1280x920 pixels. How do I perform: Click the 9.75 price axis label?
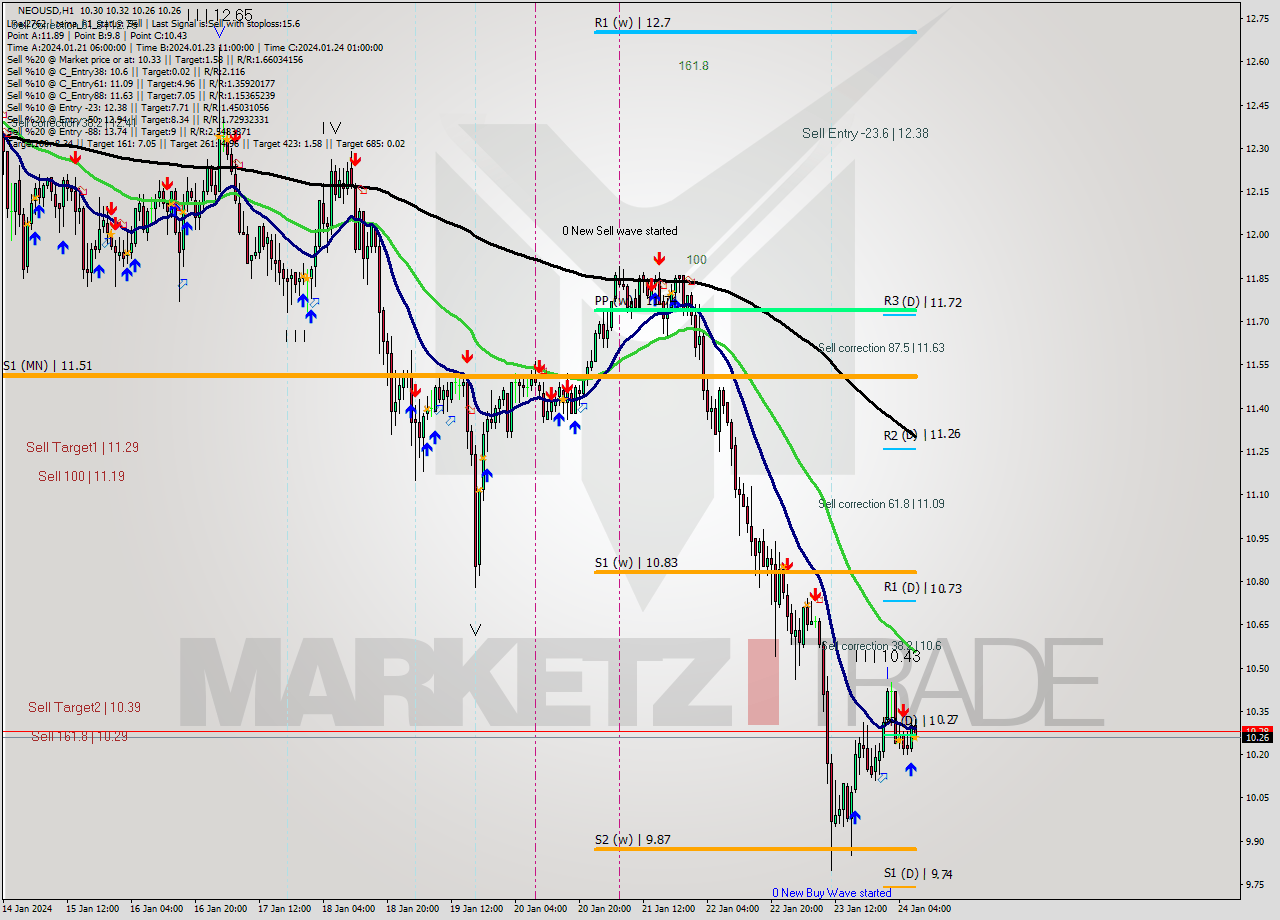1257,884
